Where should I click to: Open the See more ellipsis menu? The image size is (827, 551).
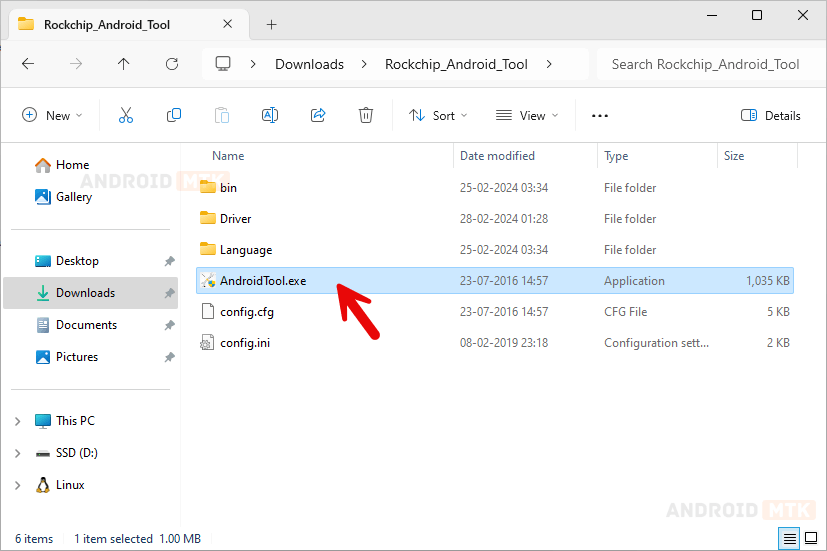[600, 115]
